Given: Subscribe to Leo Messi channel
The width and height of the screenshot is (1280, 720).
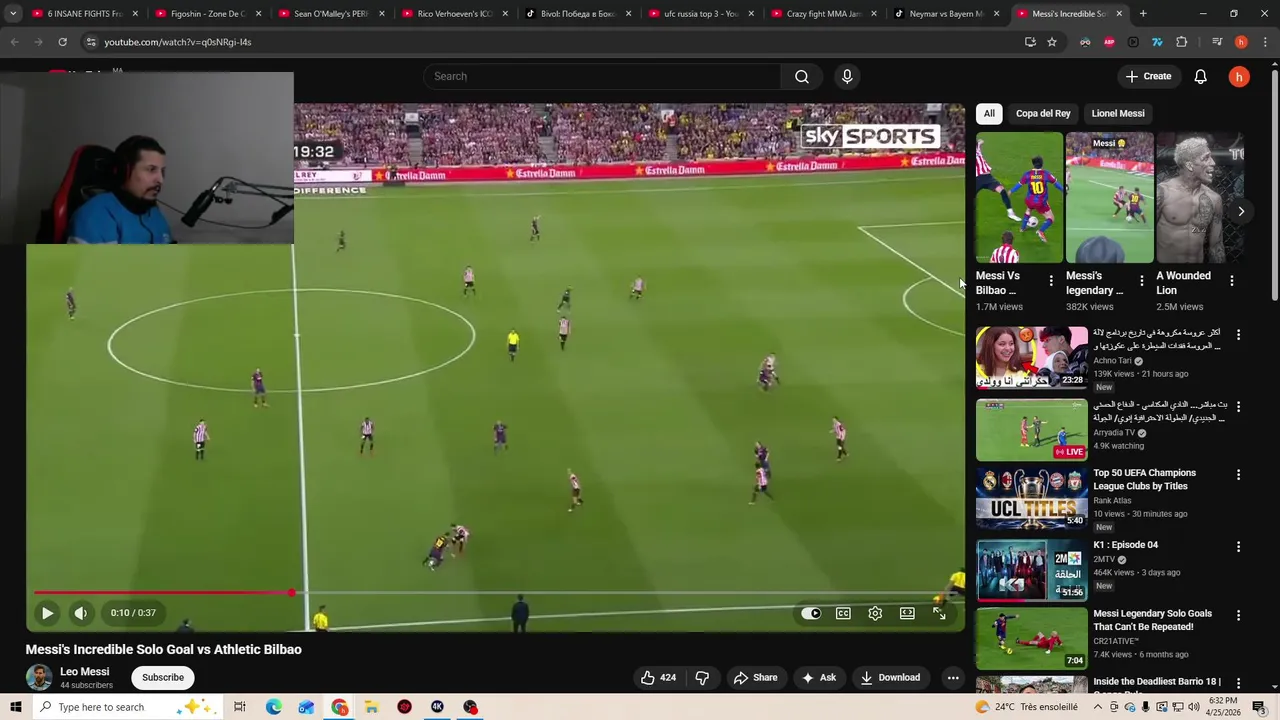Looking at the screenshot, I should (163, 677).
